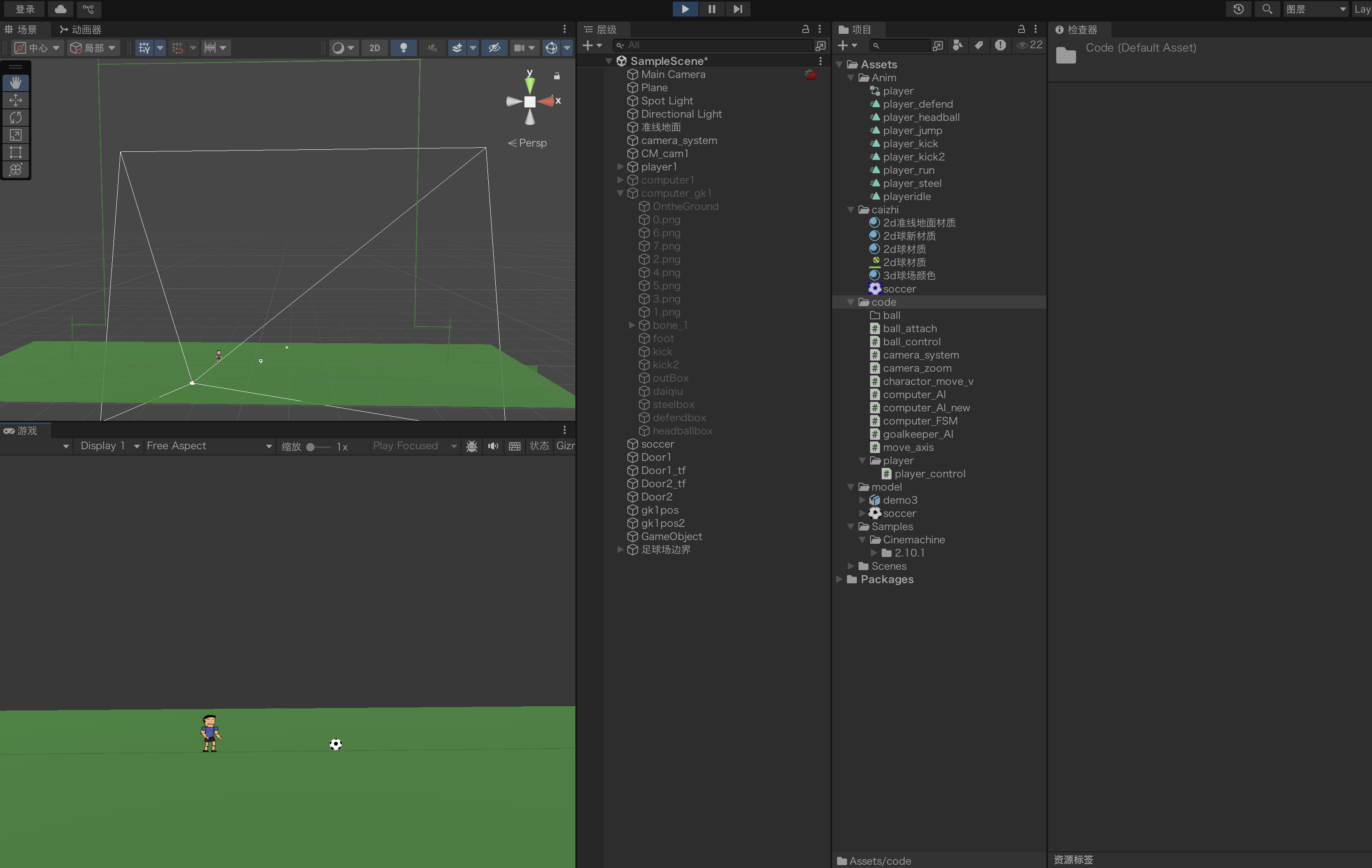Toggle mute audio in Game view
1372x868 pixels.
coord(493,446)
